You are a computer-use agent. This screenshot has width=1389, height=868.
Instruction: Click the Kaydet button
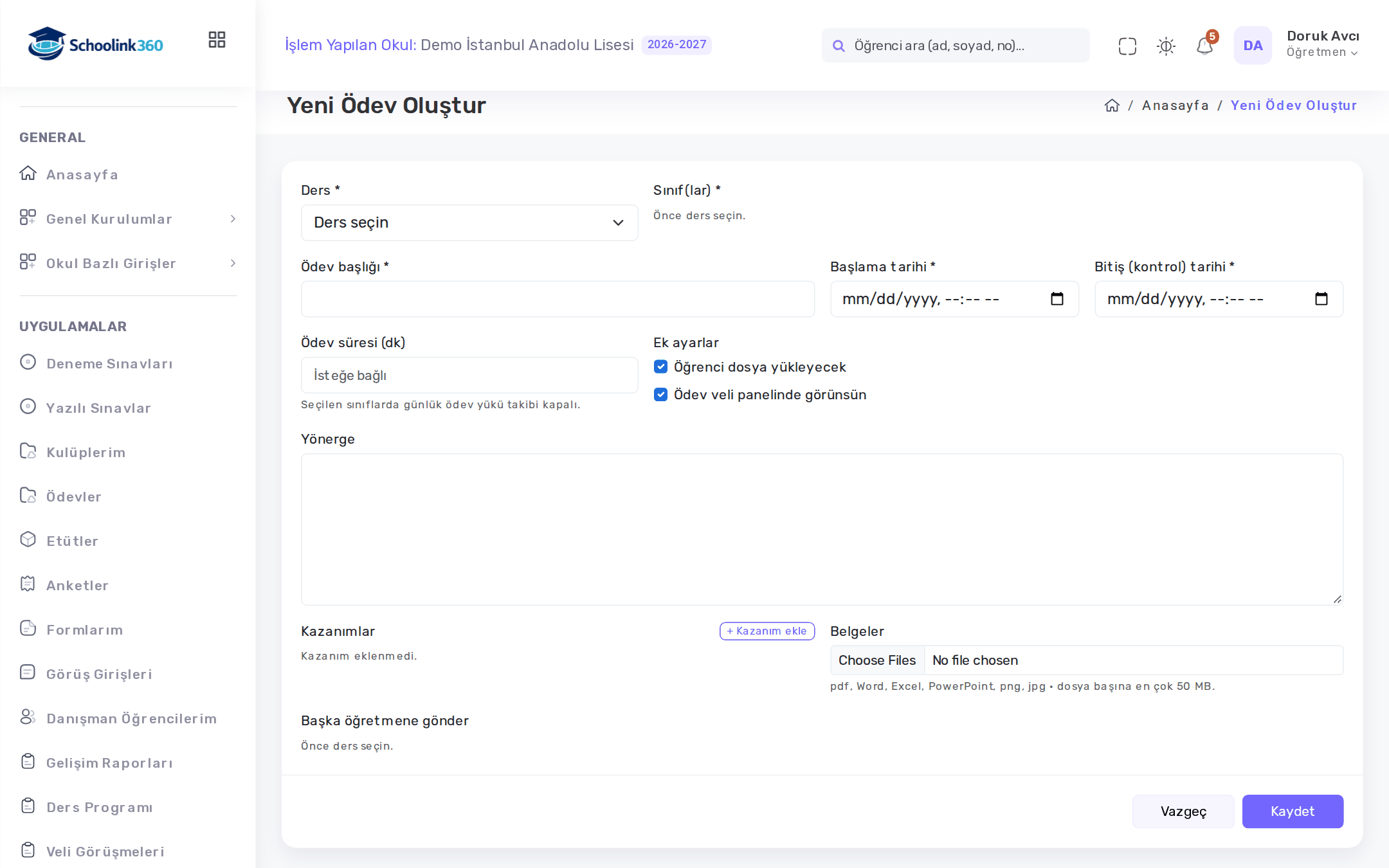tap(1293, 811)
